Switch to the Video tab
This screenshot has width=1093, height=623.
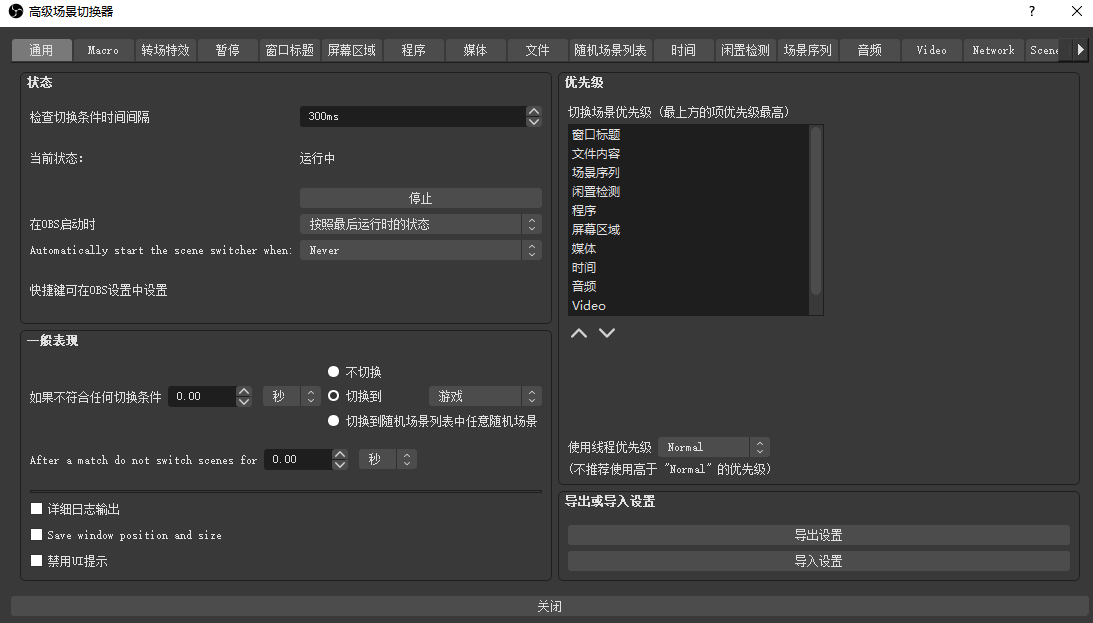click(x=932, y=50)
